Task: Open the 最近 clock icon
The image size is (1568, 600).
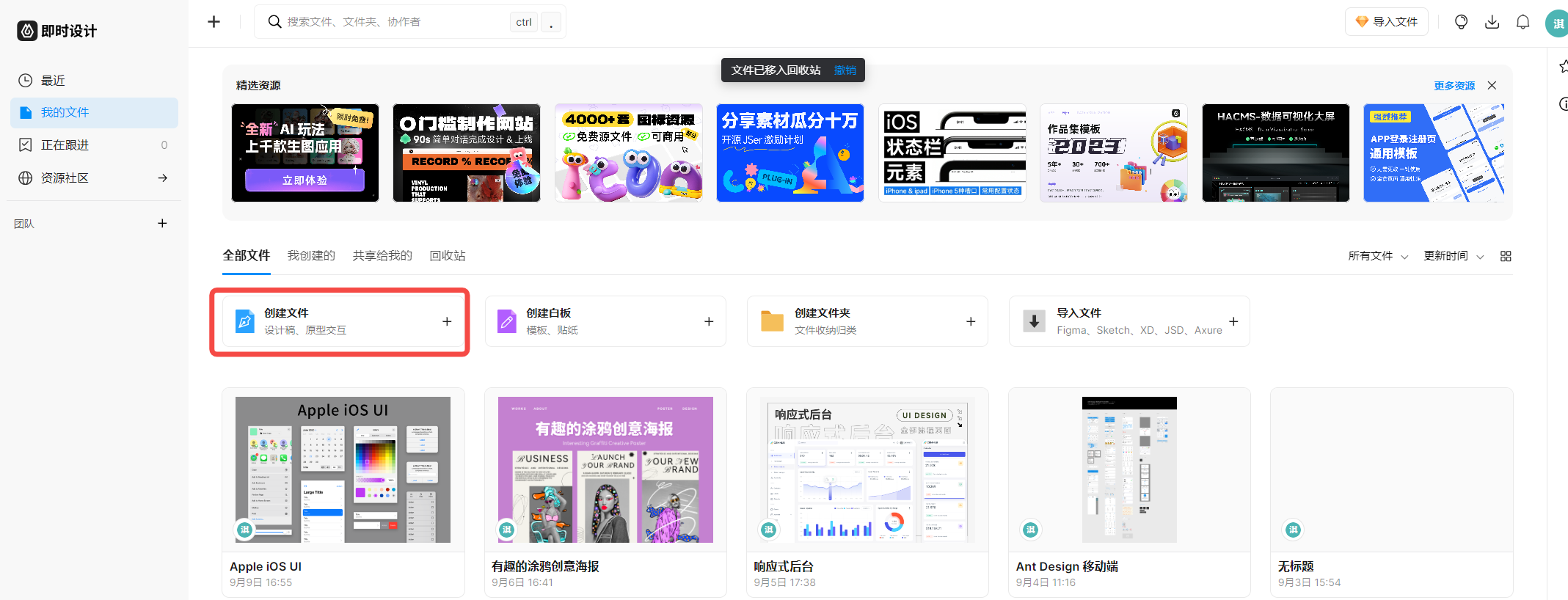Action: tap(26, 80)
